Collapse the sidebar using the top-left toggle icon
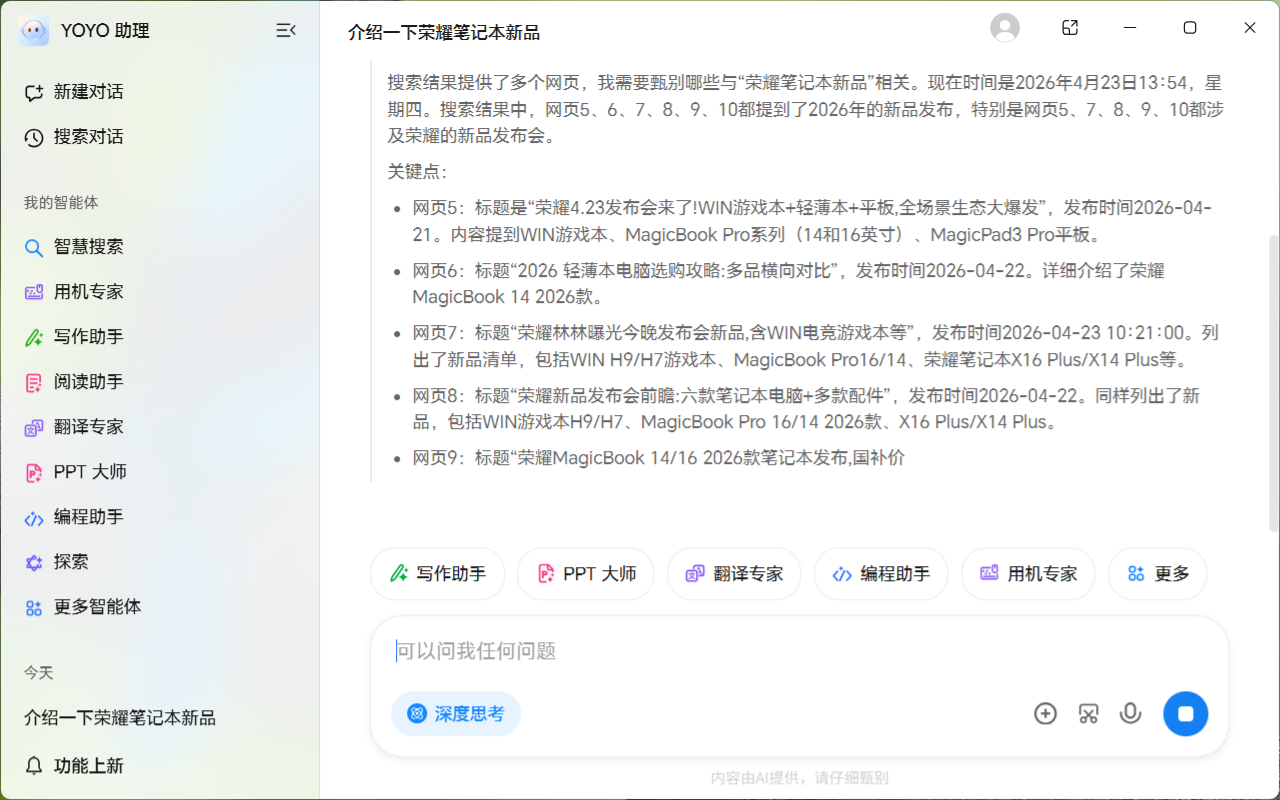 [x=286, y=31]
